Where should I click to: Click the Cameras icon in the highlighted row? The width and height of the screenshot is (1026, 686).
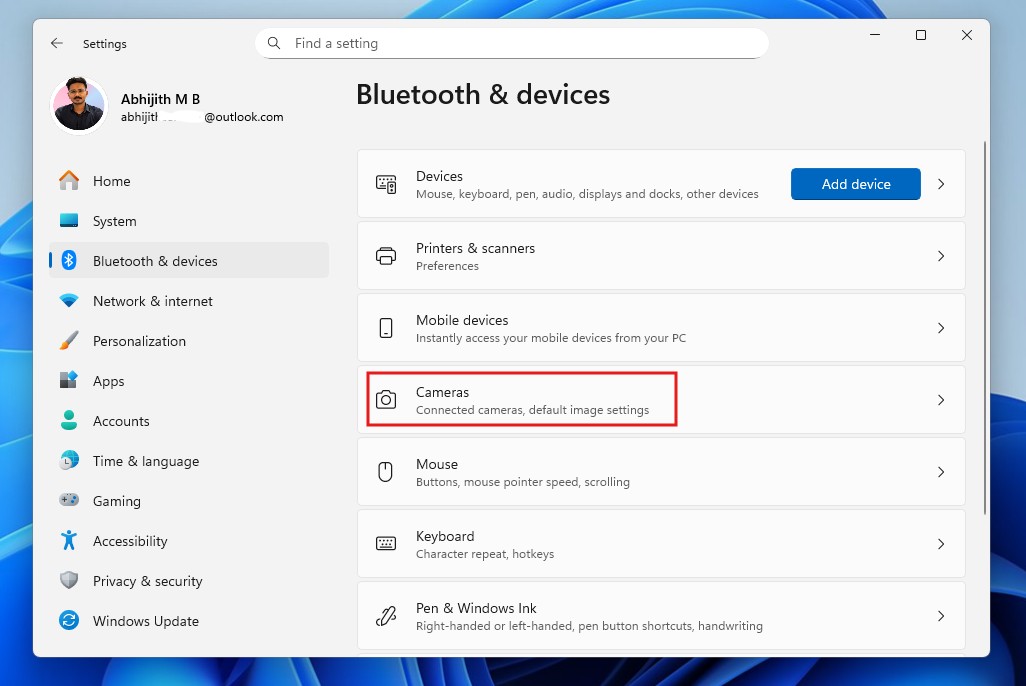coord(386,399)
